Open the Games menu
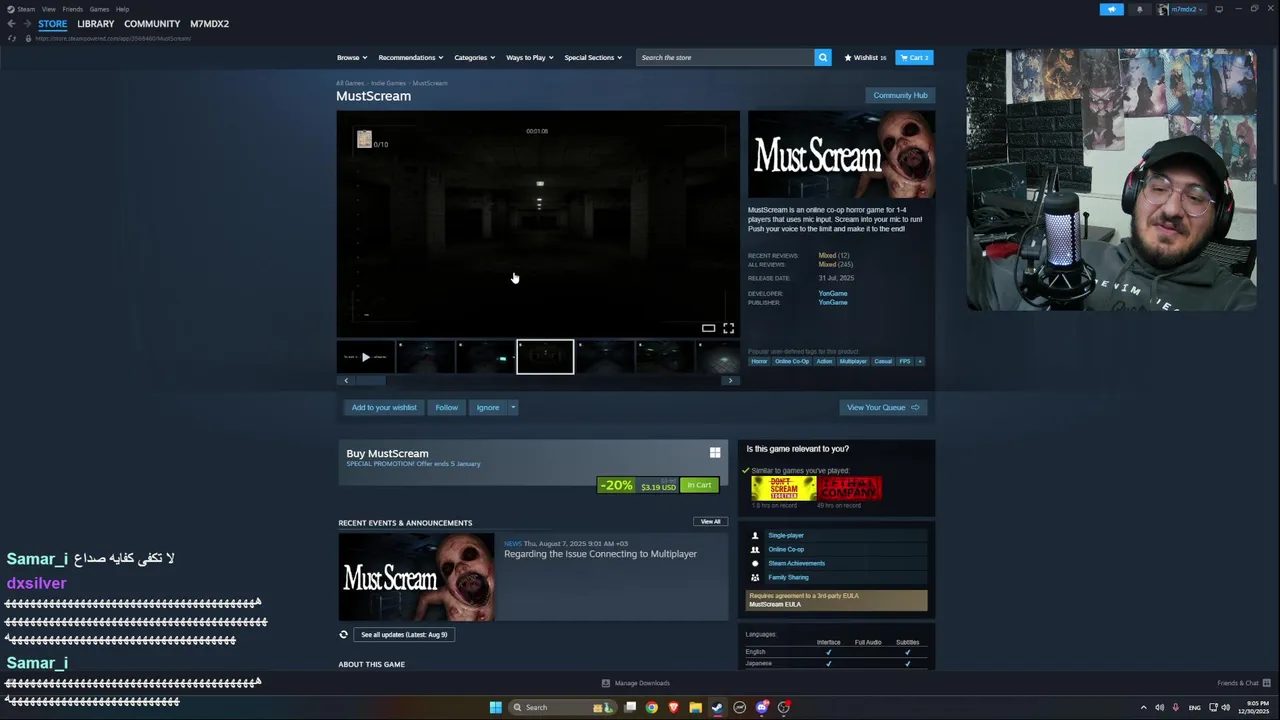 pos(99,9)
